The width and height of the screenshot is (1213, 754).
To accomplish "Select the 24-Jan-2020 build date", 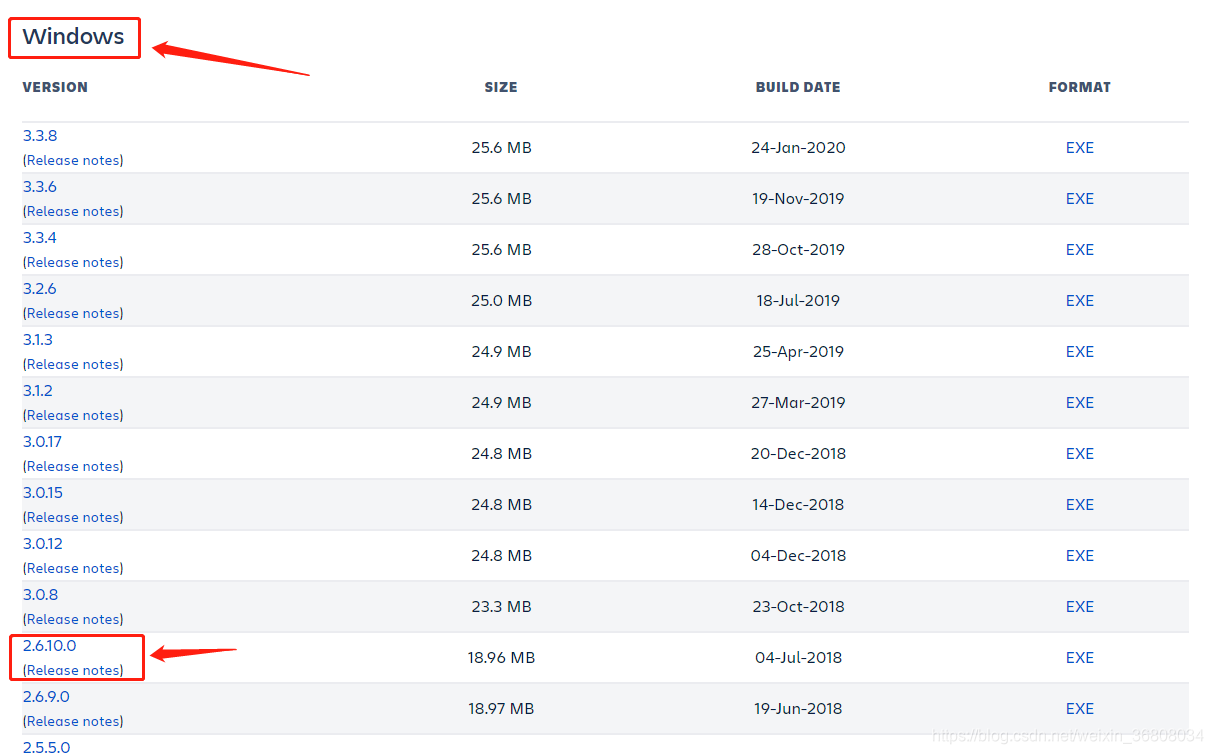I will point(798,147).
